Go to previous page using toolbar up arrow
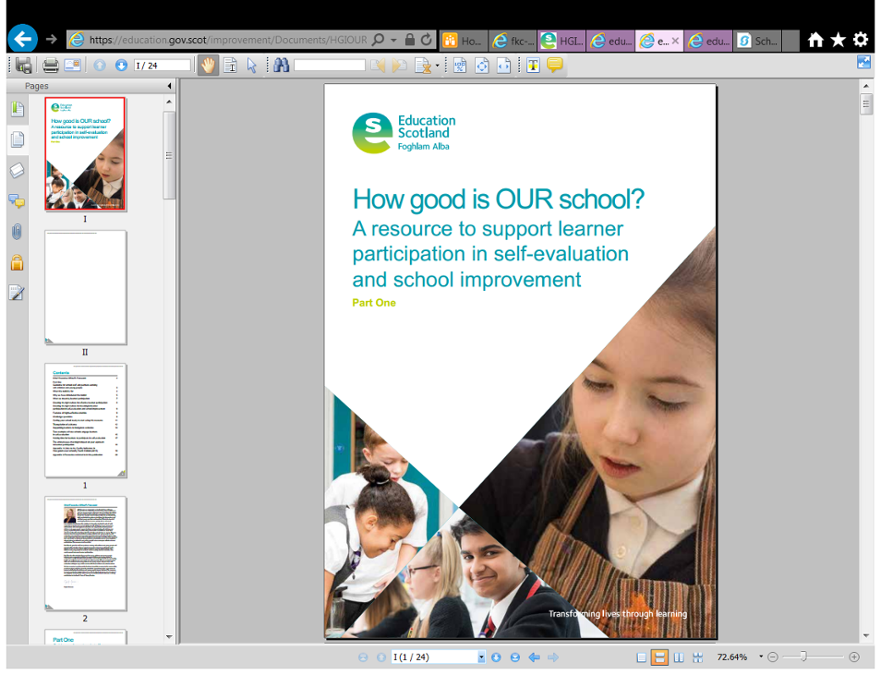Viewport: 881px width, 675px height. coord(99,66)
